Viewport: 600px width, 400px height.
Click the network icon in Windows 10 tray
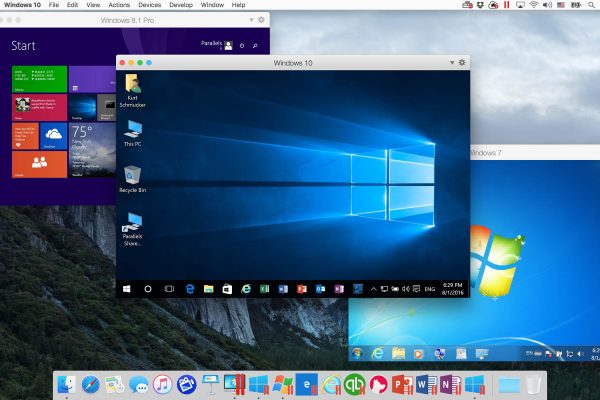tap(384, 289)
